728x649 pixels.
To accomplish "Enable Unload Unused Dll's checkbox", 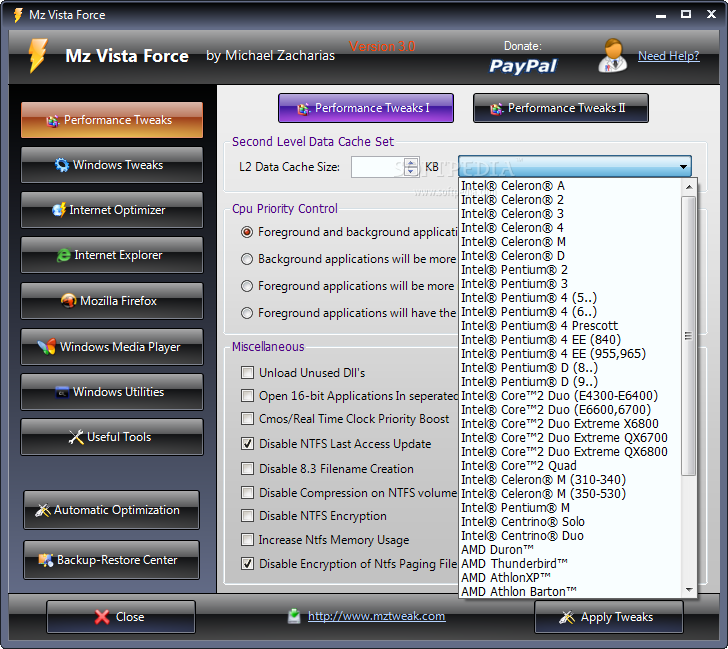I will point(247,372).
